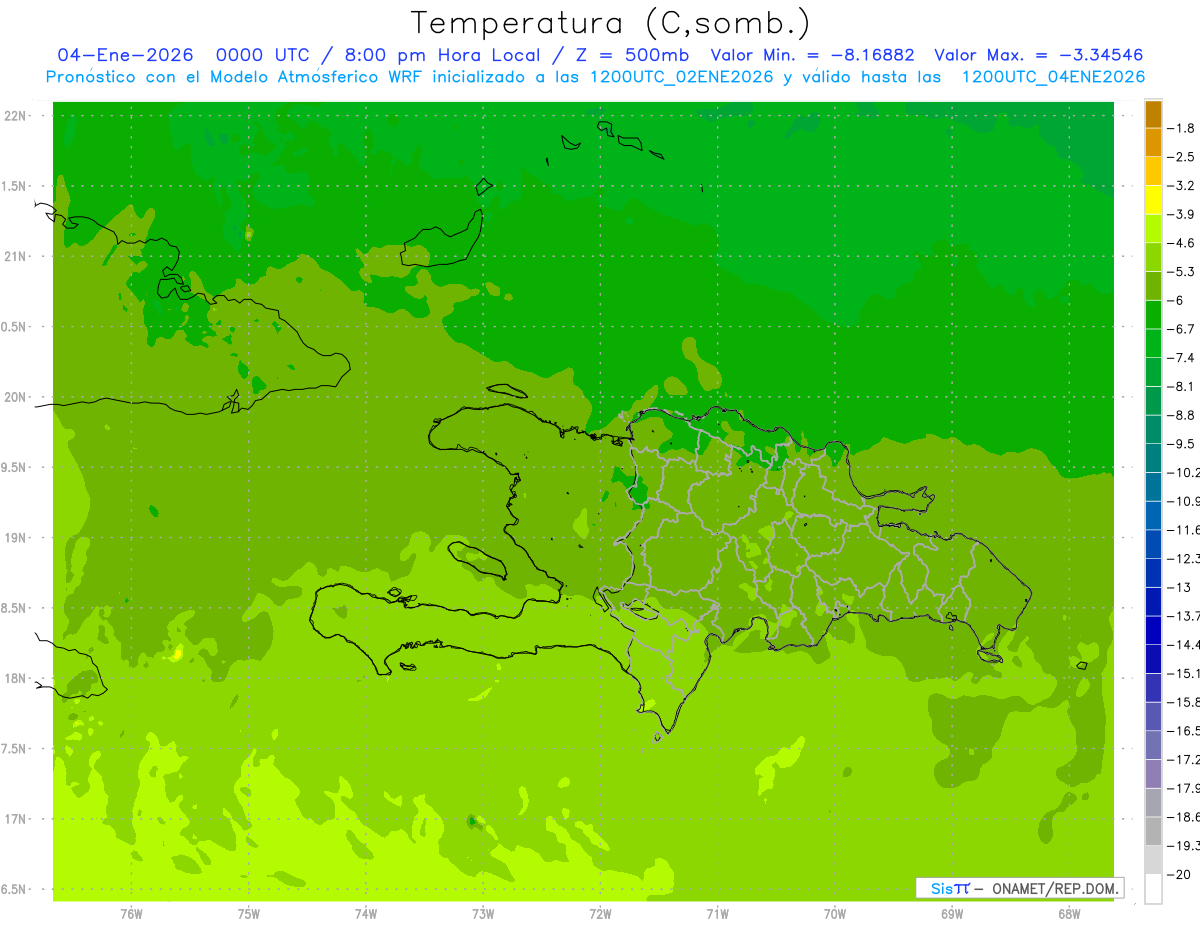The image size is (1200, 927).
Task: Click the "-2.5" colorbar label
Action: (1182, 157)
